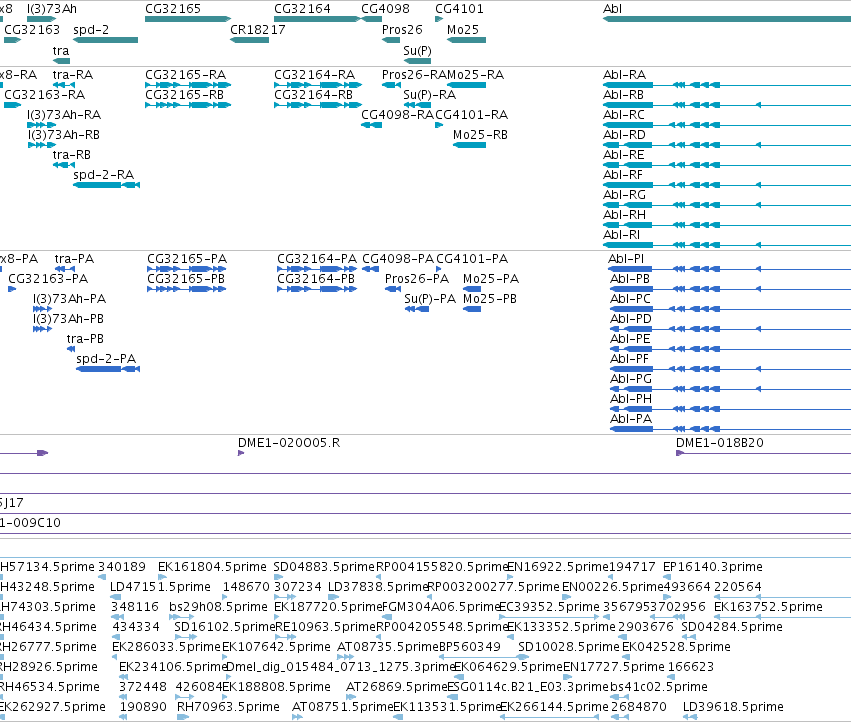Image resolution: width=851 pixels, height=722 pixels.
Task: Click transcript label Abl-RI
Action: pos(621,235)
